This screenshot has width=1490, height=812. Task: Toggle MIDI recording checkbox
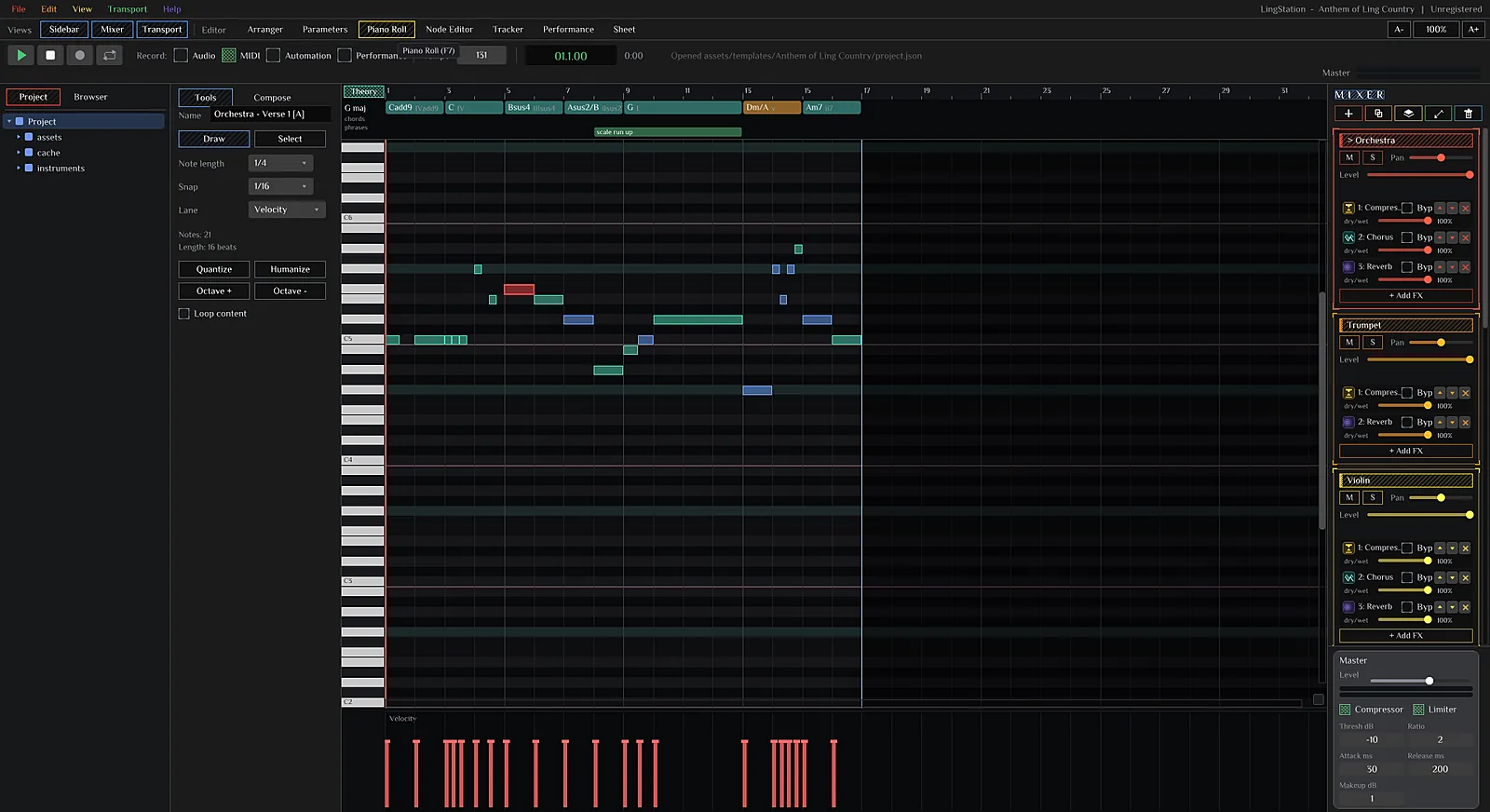click(x=228, y=55)
